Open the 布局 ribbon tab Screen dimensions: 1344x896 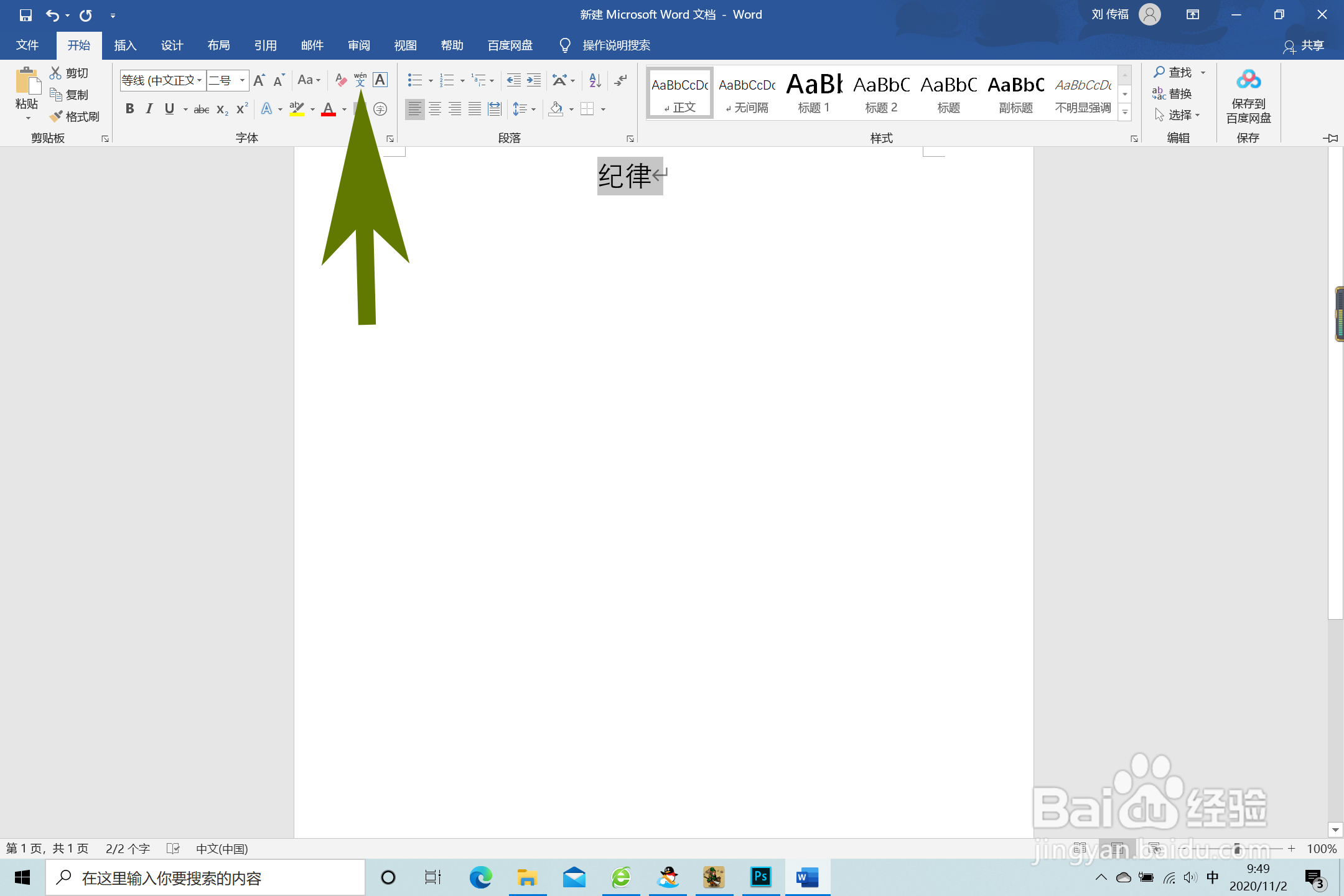(218, 45)
